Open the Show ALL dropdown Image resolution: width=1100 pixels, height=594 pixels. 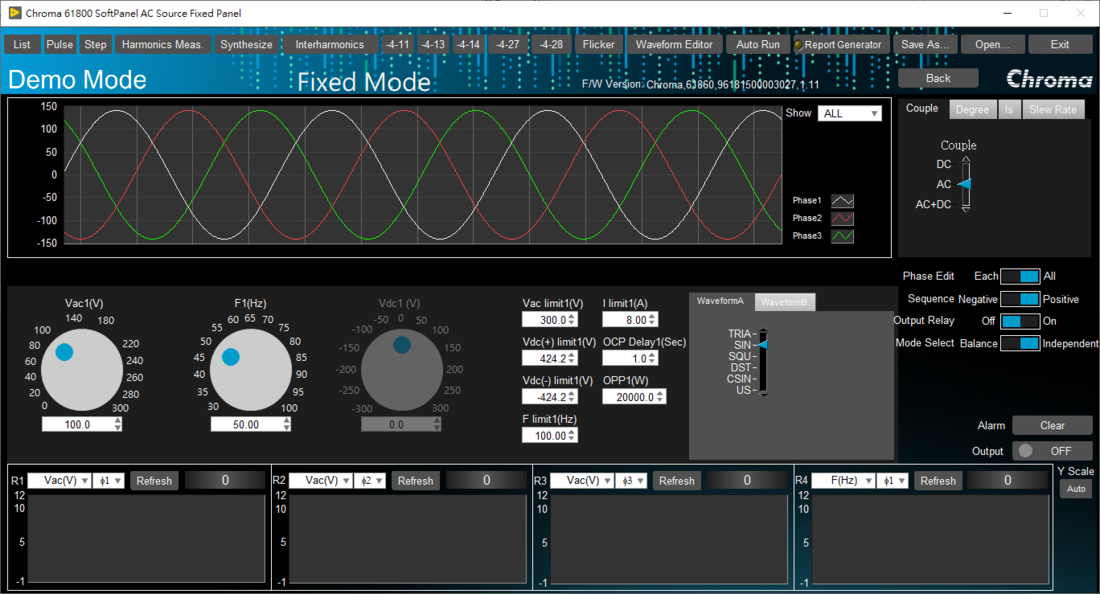[x=850, y=114]
